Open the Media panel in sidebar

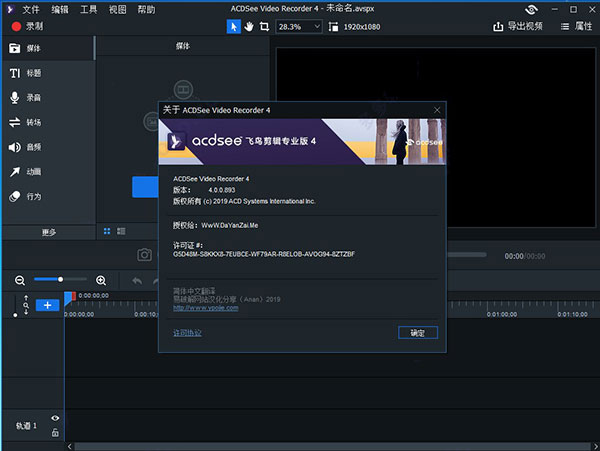coord(33,48)
